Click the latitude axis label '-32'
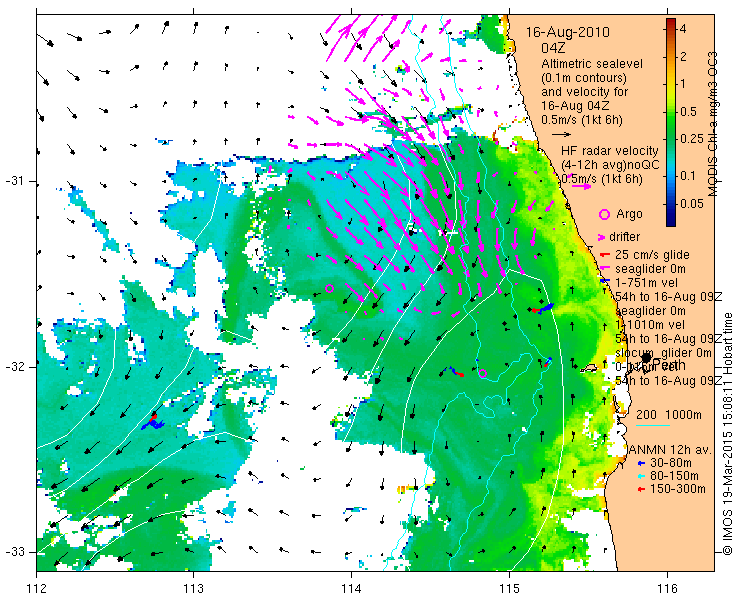This screenshot has height=600, width=740. pyautogui.click(x=14, y=367)
